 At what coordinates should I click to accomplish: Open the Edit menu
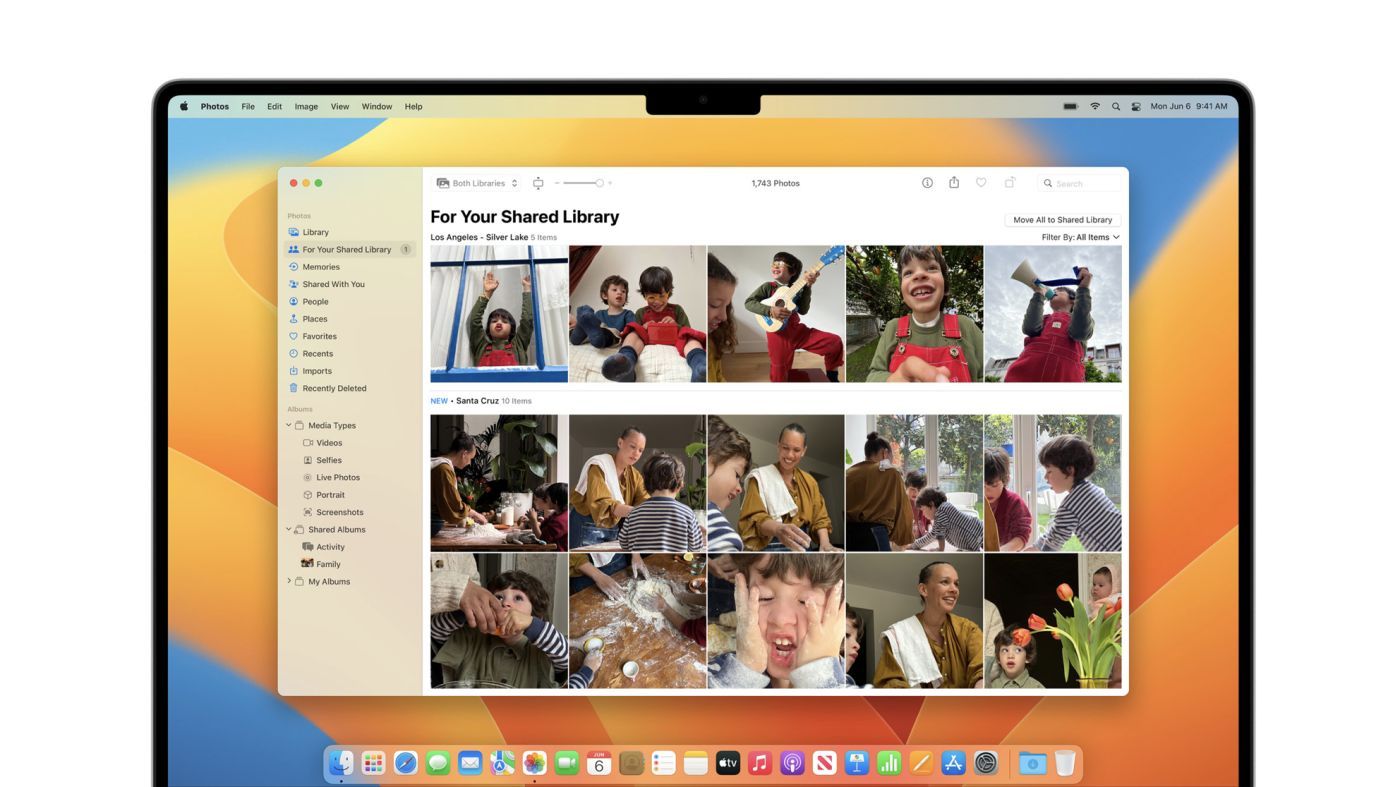274,106
